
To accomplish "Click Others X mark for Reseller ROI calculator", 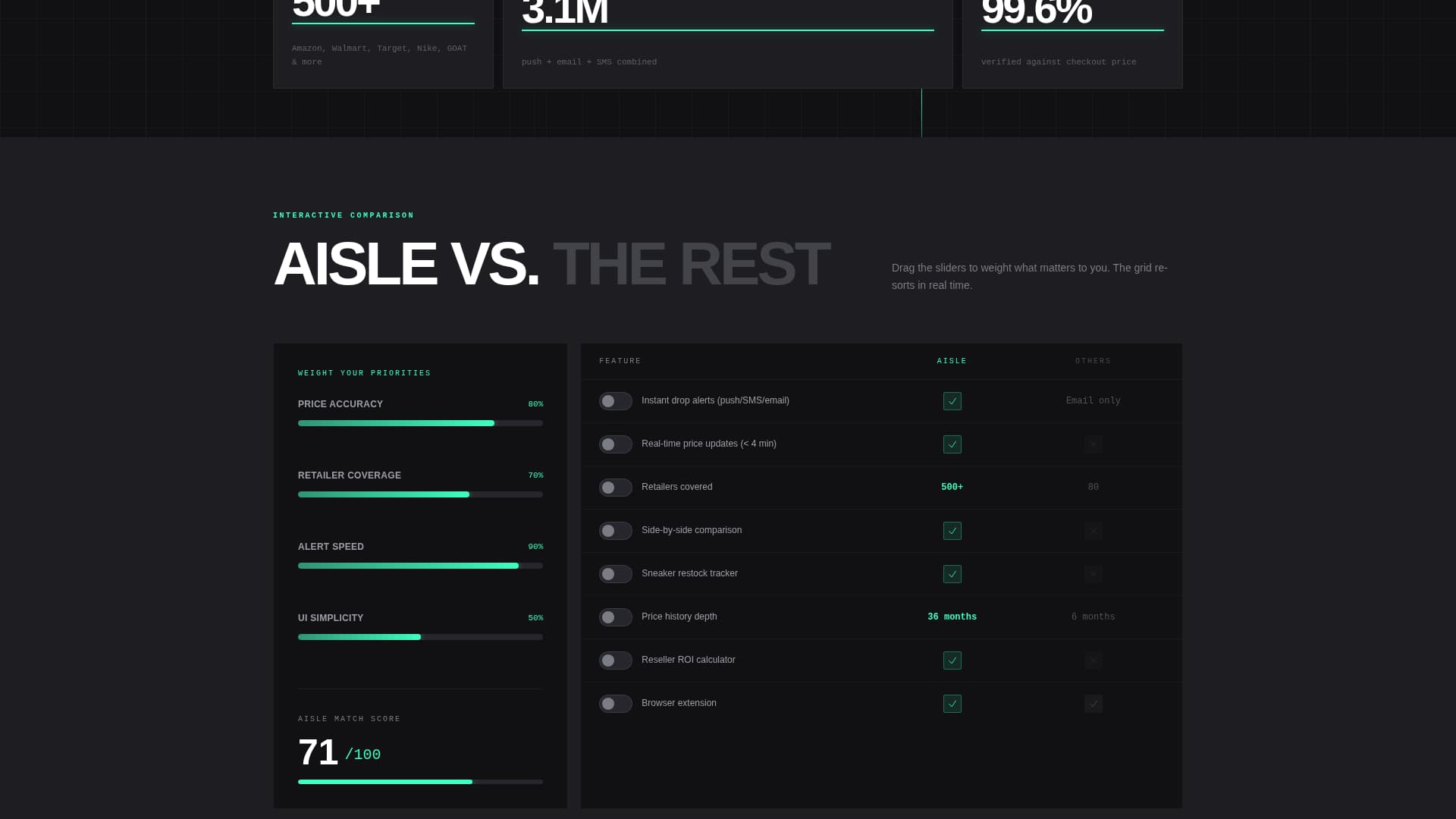I will pyautogui.click(x=1093, y=661).
